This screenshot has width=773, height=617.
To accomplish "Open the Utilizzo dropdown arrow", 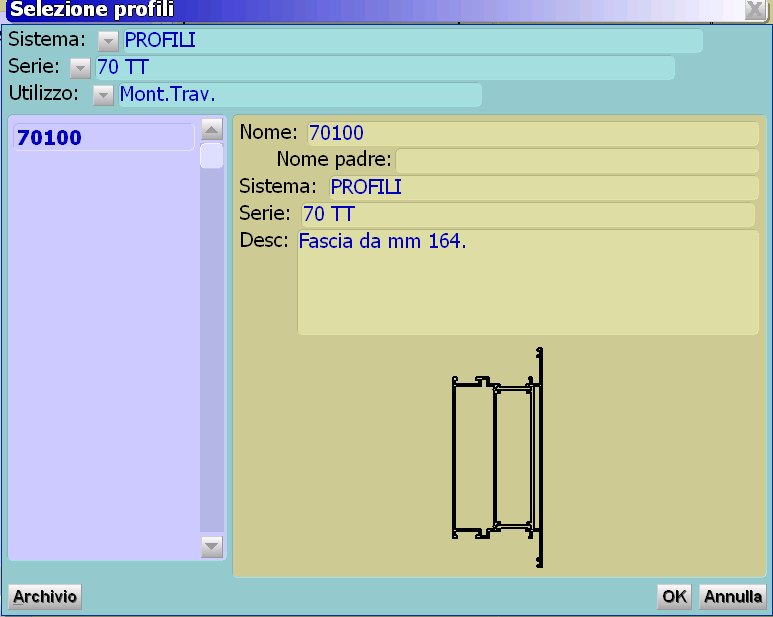I will [103, 96].
